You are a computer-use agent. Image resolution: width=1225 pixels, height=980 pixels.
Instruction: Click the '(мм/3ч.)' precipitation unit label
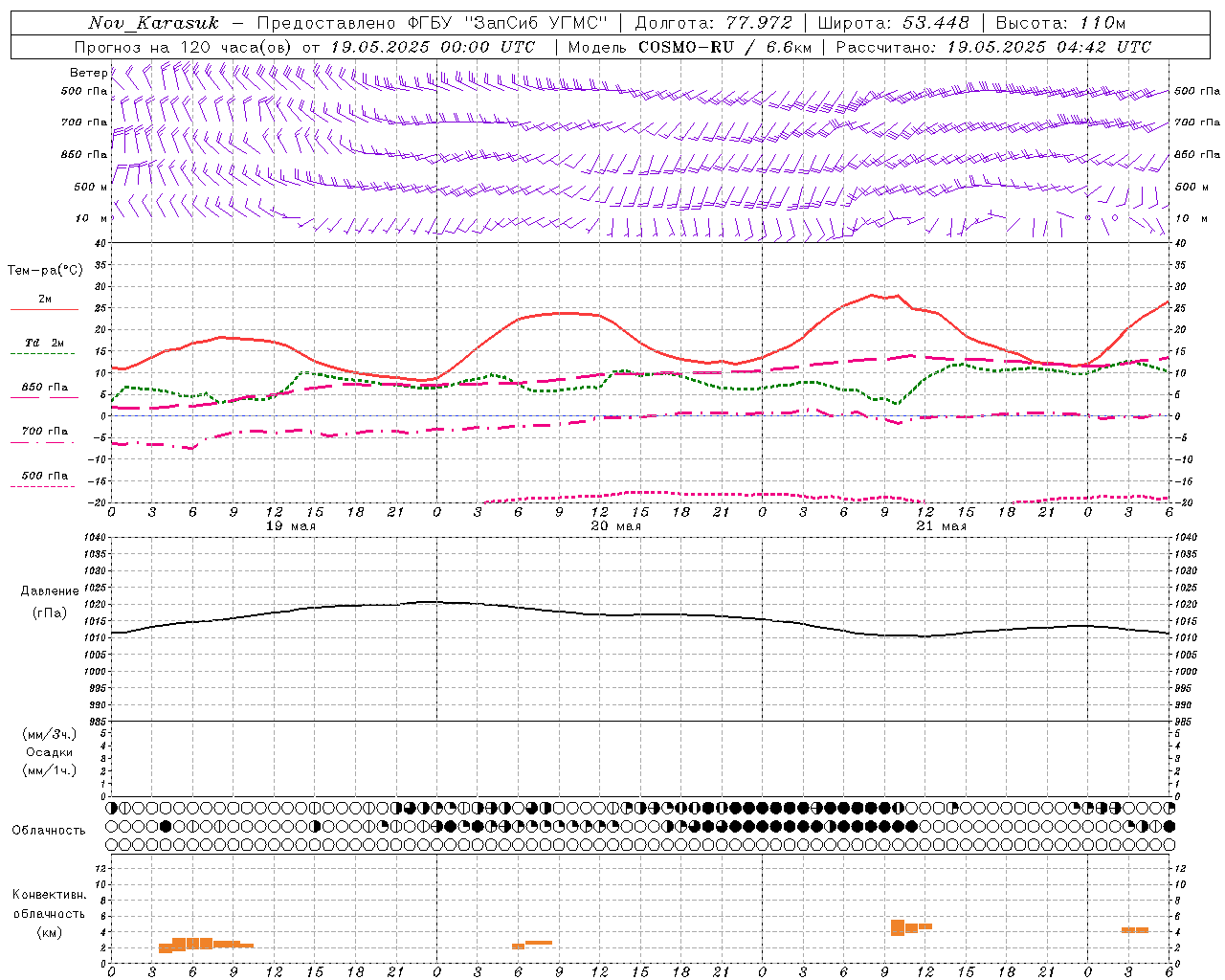click(50, 734)
